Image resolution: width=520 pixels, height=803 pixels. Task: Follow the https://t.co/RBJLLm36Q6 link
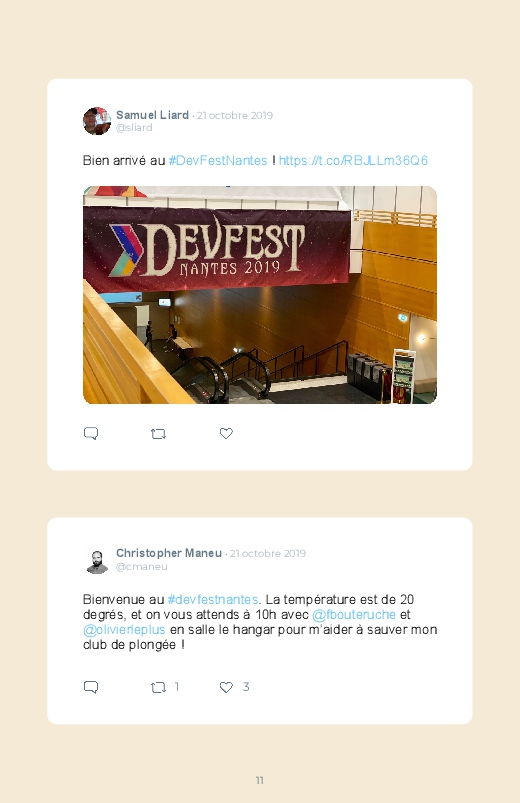coord(353,160)
